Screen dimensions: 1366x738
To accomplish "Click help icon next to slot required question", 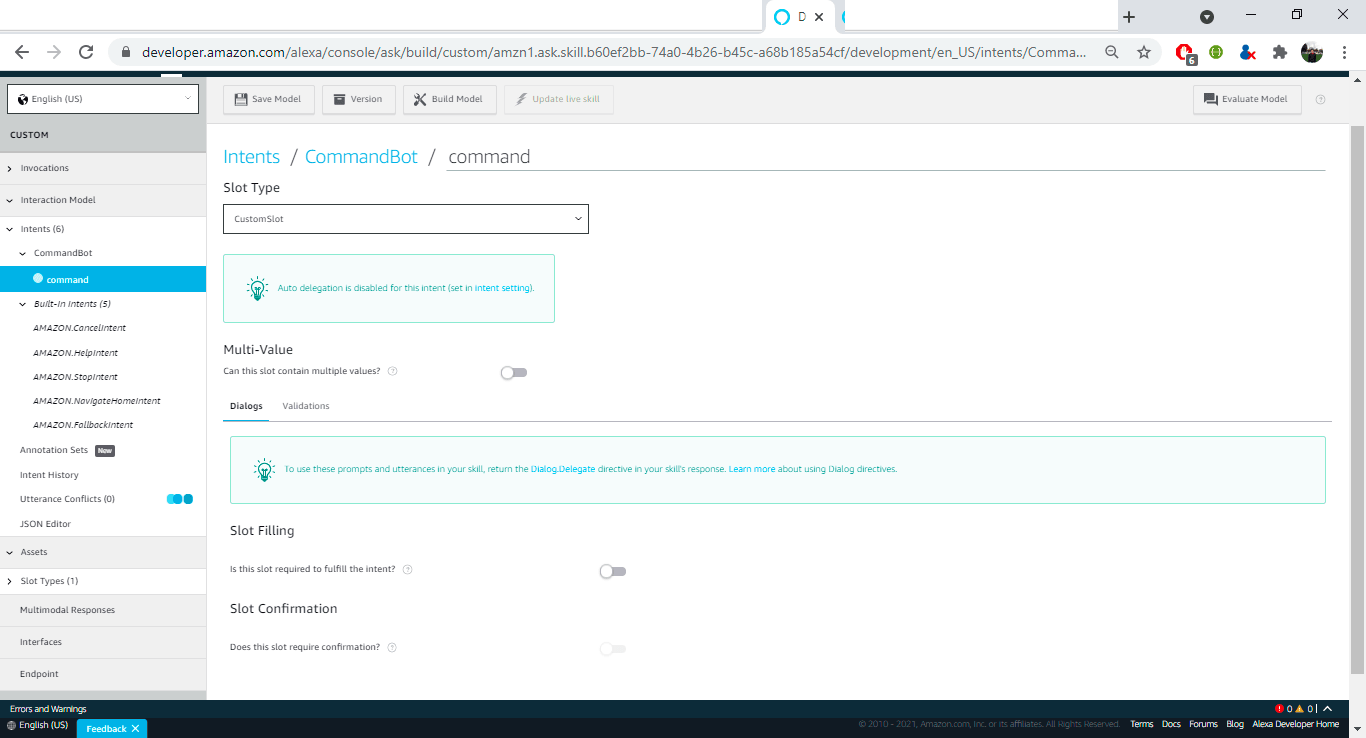I will [408, 569].
